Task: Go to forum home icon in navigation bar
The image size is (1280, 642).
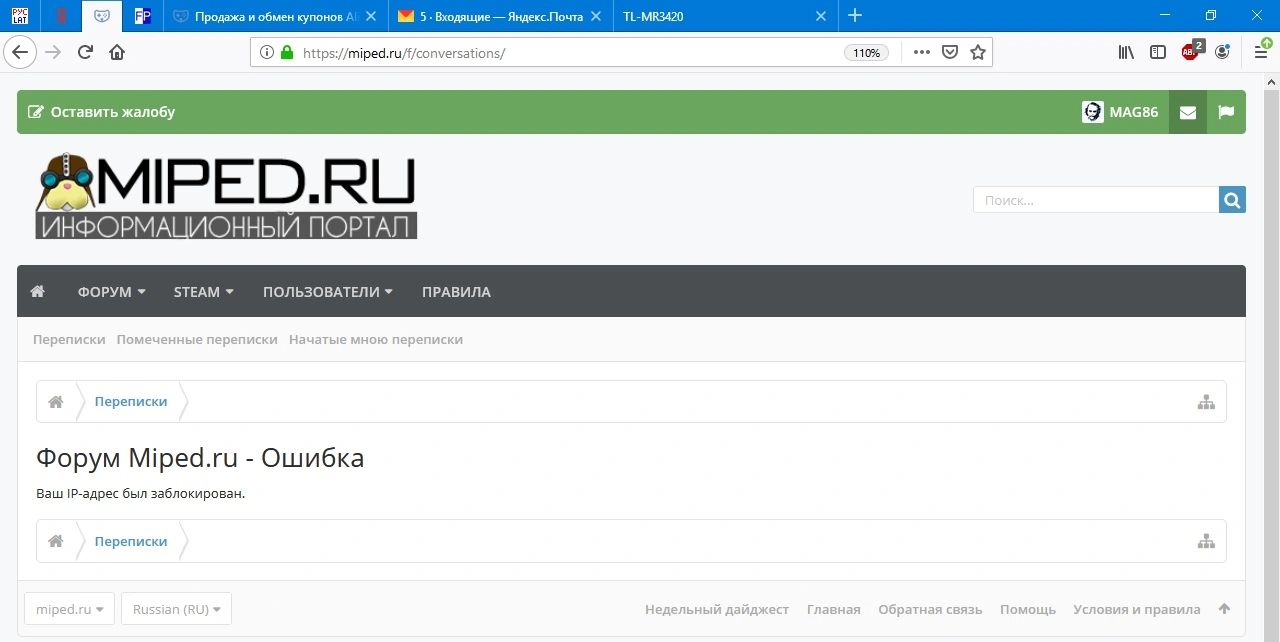Action: point(38,292)
